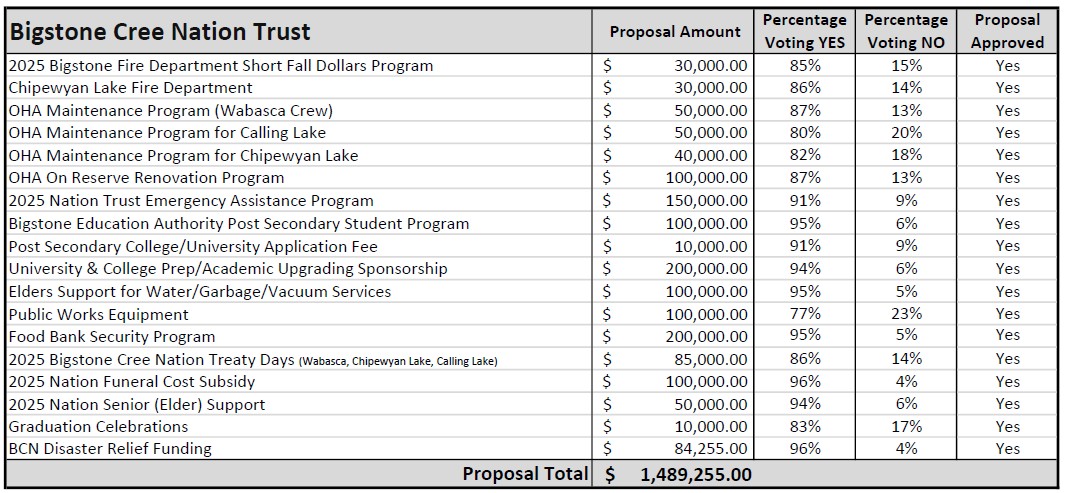Select the BCN Disaster Relief Funding cell
1065x493 pixels.
[x=299, y=448]
